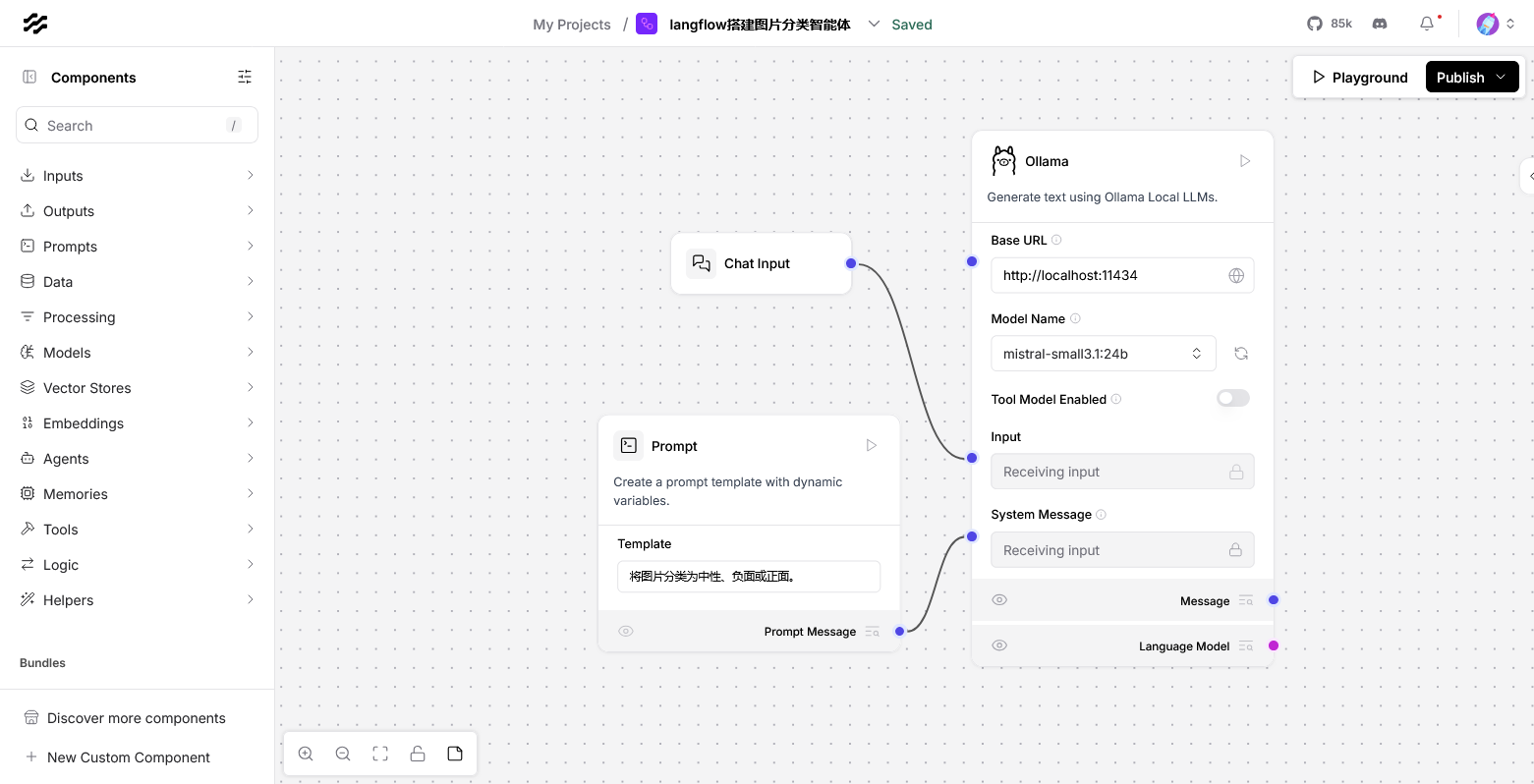Go to My Projects breadcrumb
Screen dimensions: 1534x784
pos(572,25)
